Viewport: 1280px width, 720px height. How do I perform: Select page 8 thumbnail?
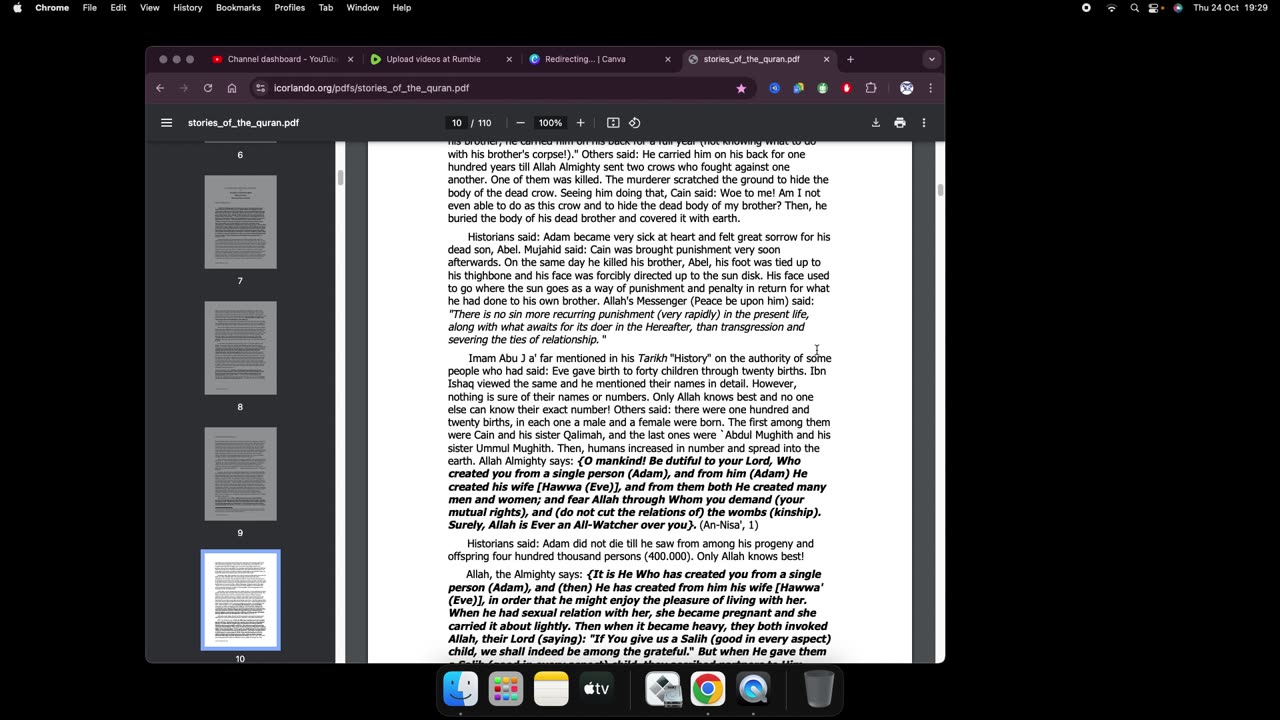[x=240, y=348]
